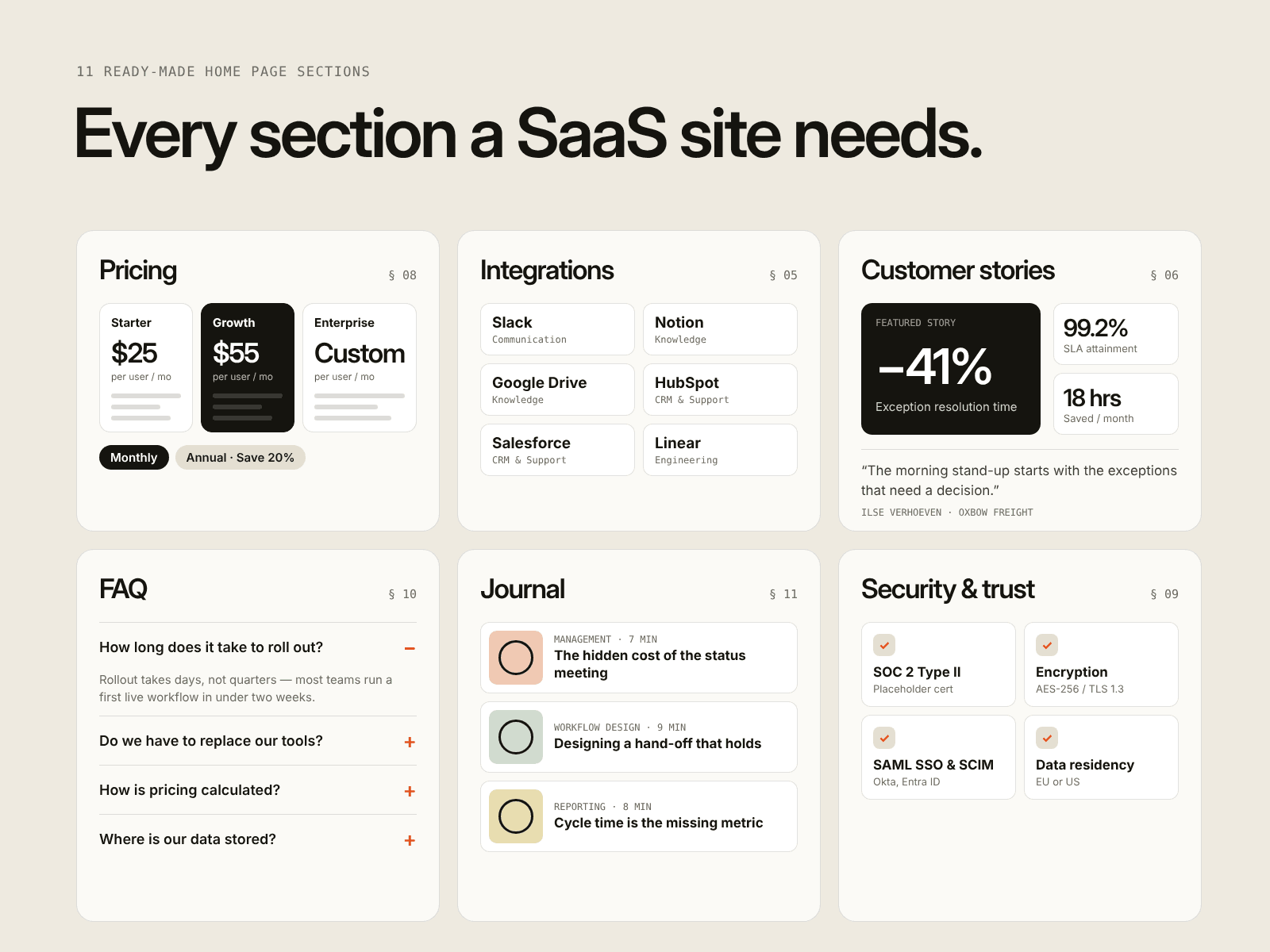This screenshot has width=1270, height=952.
Task: Open the Notion integration tile
Action: pyautogui.click(x=720, y=329)
